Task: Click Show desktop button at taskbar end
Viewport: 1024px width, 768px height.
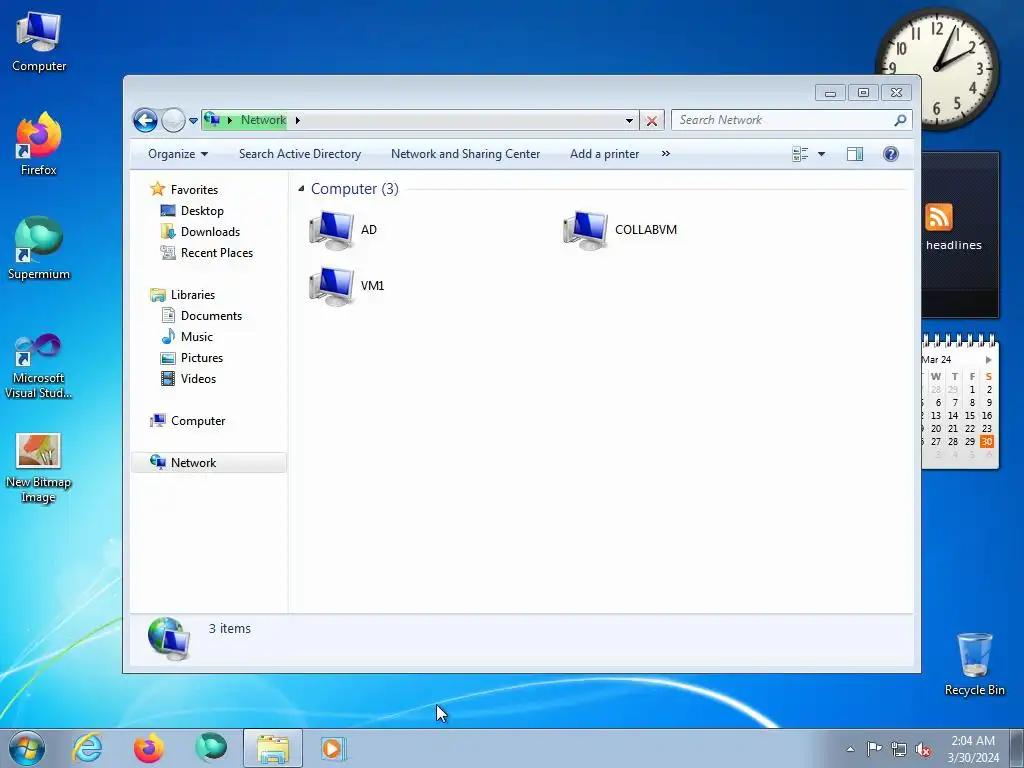Action: [x=1017, y=748]
